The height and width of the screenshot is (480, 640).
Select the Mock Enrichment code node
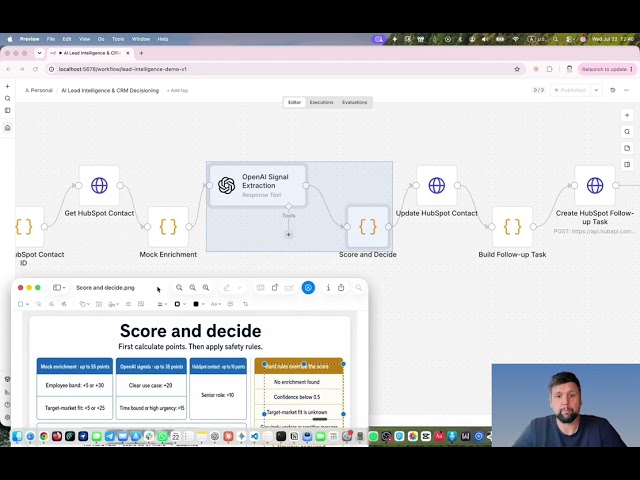click(x=168, y=227)
